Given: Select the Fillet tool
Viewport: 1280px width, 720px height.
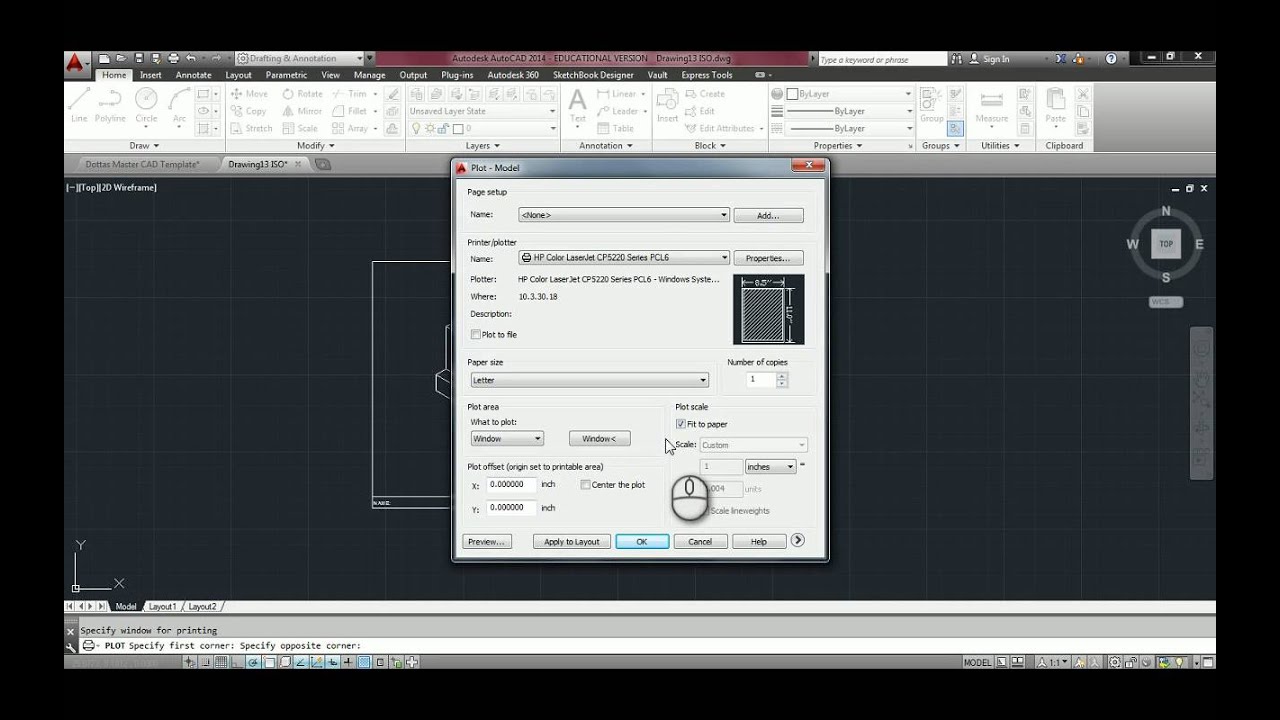Looking at the screenshot, I should point(349,111).
